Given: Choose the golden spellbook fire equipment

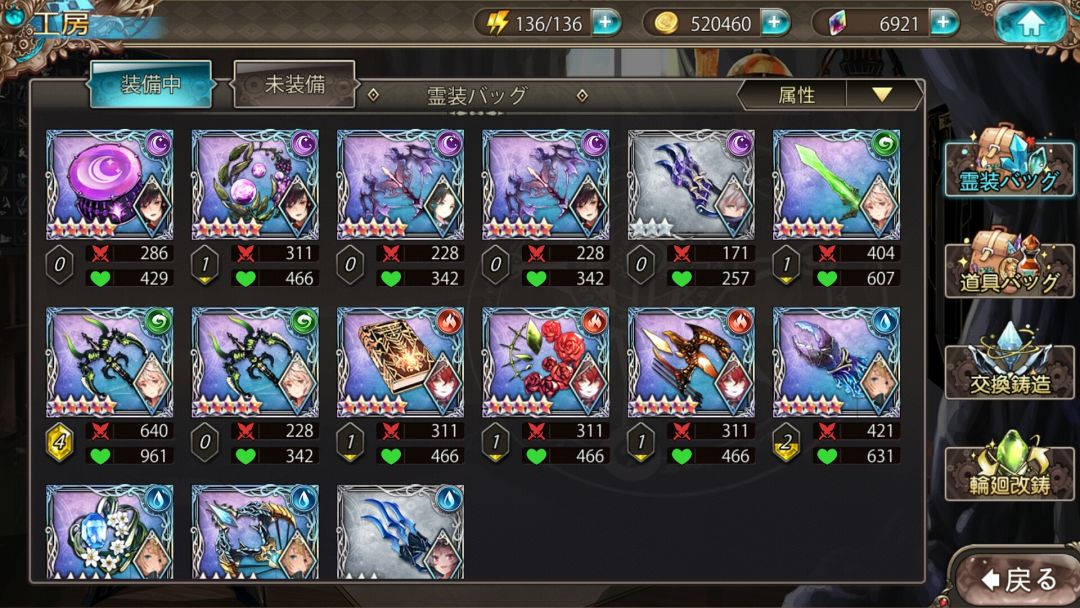Looking at the screenshot, I should (x=400, y=362).
